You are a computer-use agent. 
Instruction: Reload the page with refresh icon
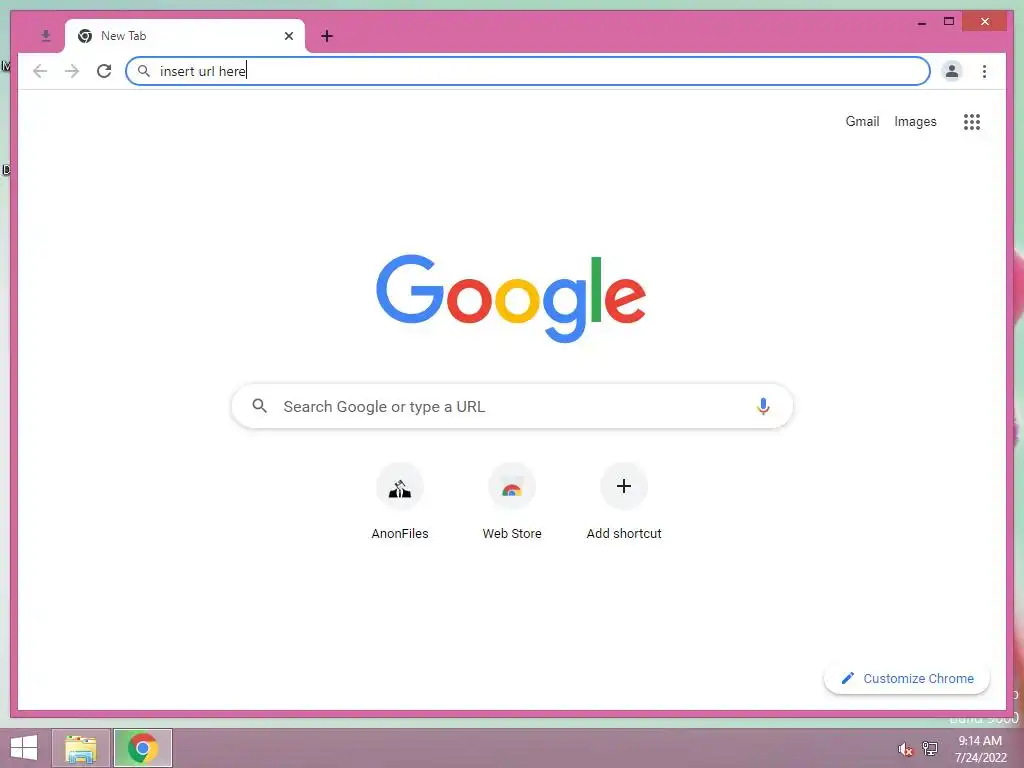point(104,71)
